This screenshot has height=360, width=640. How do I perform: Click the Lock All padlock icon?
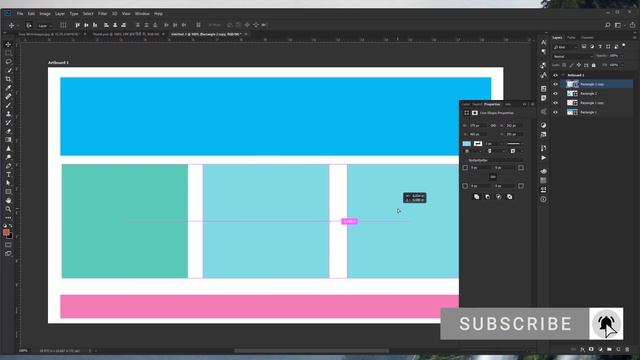[x=594, y=65]
